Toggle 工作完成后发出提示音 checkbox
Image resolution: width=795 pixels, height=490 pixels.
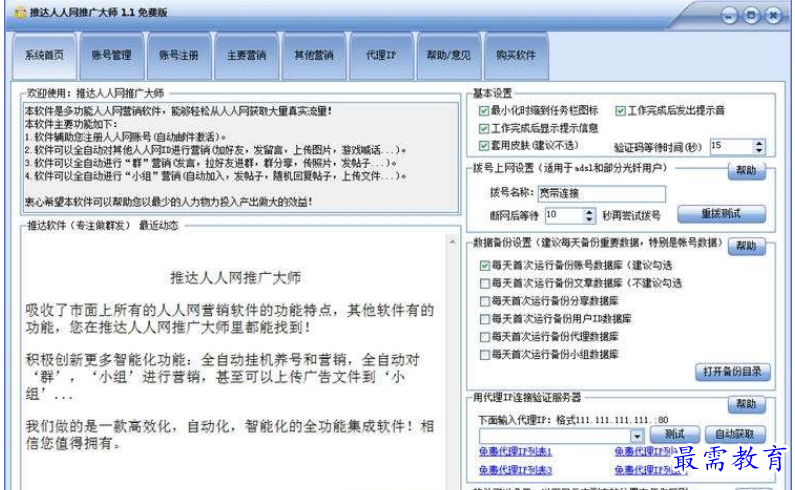(620, 111)
